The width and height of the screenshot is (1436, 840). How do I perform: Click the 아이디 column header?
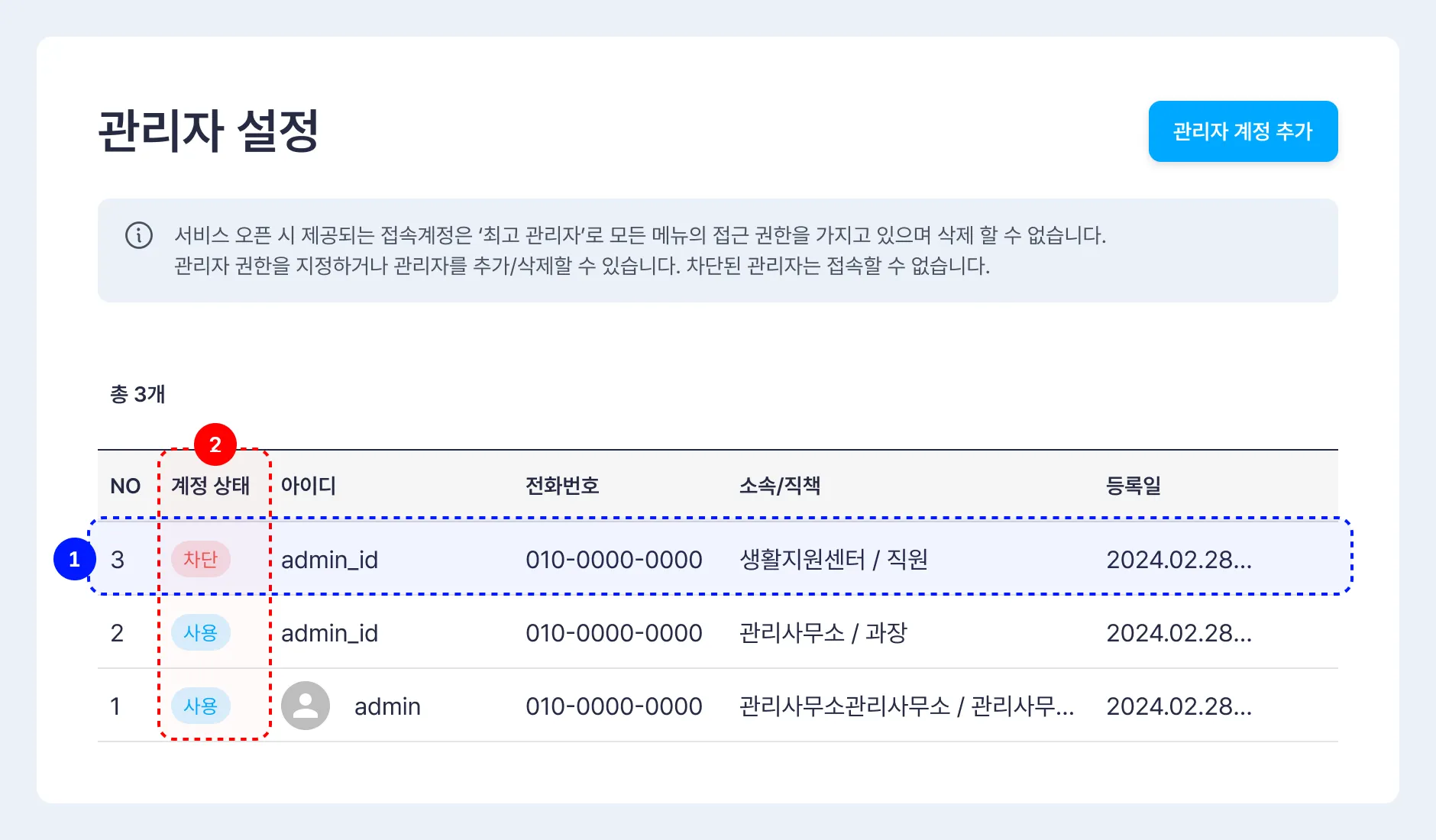click(309, 486)
